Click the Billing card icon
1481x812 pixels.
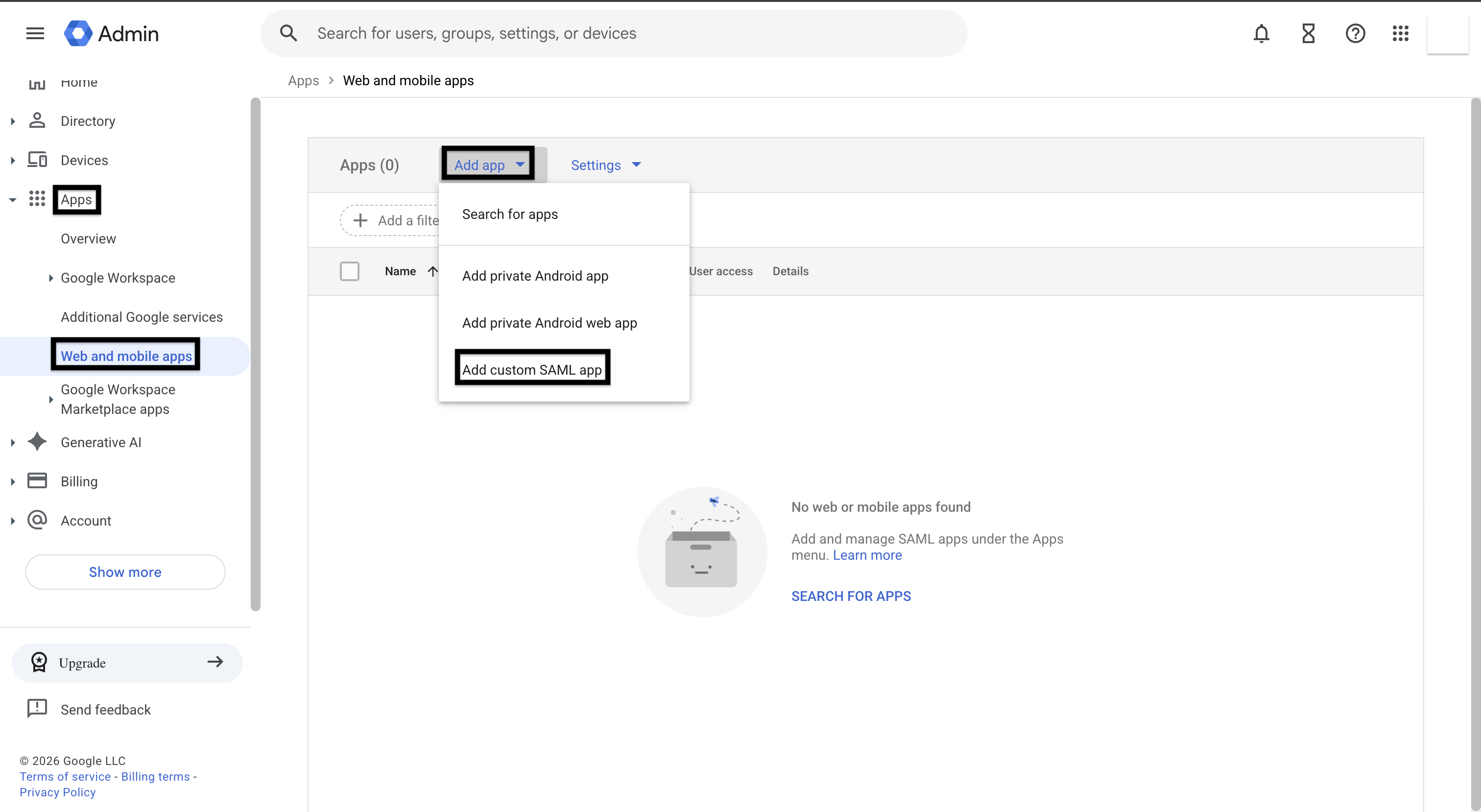(x=37, y=481)
